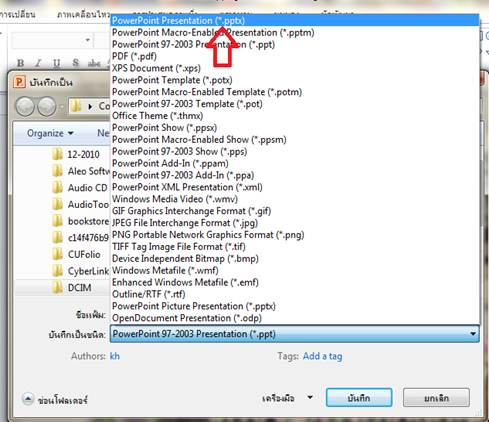The height and width of the screenshot is (422, 489).
Task: Toggle Italic formatting in the ribbon
Action: coord(38,63)
